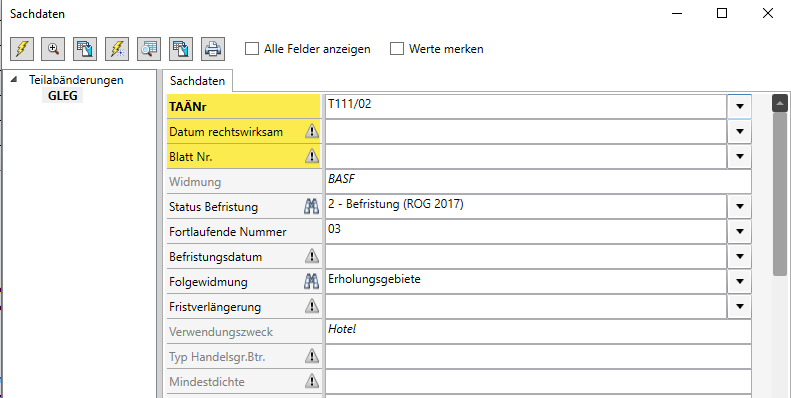Image resolution: width=791 pixels, height=398 pixels.
Task: Click the Fortlaufende Nummer label
Action: [228, 232]
